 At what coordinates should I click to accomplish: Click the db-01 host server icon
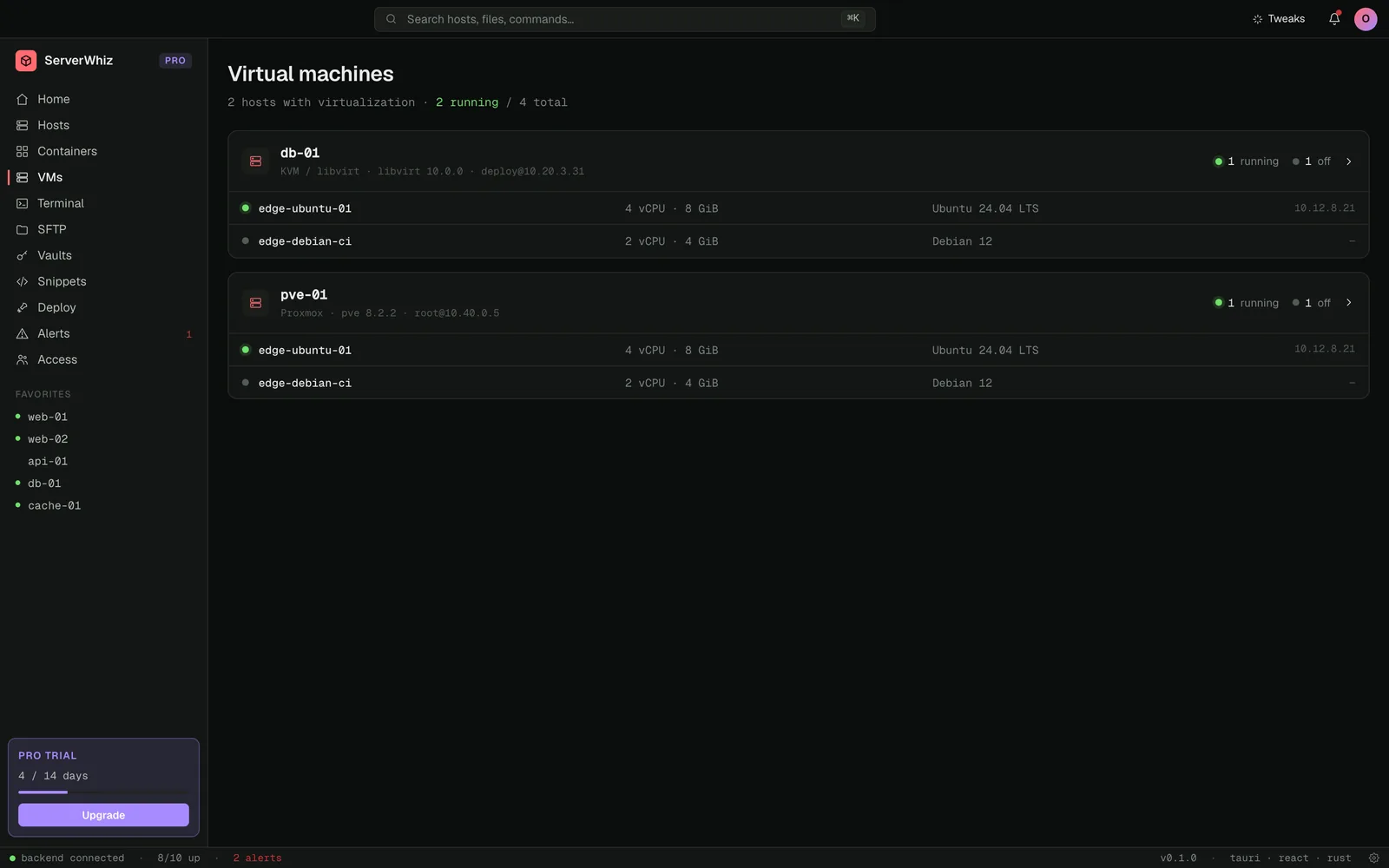coord(255,161)
